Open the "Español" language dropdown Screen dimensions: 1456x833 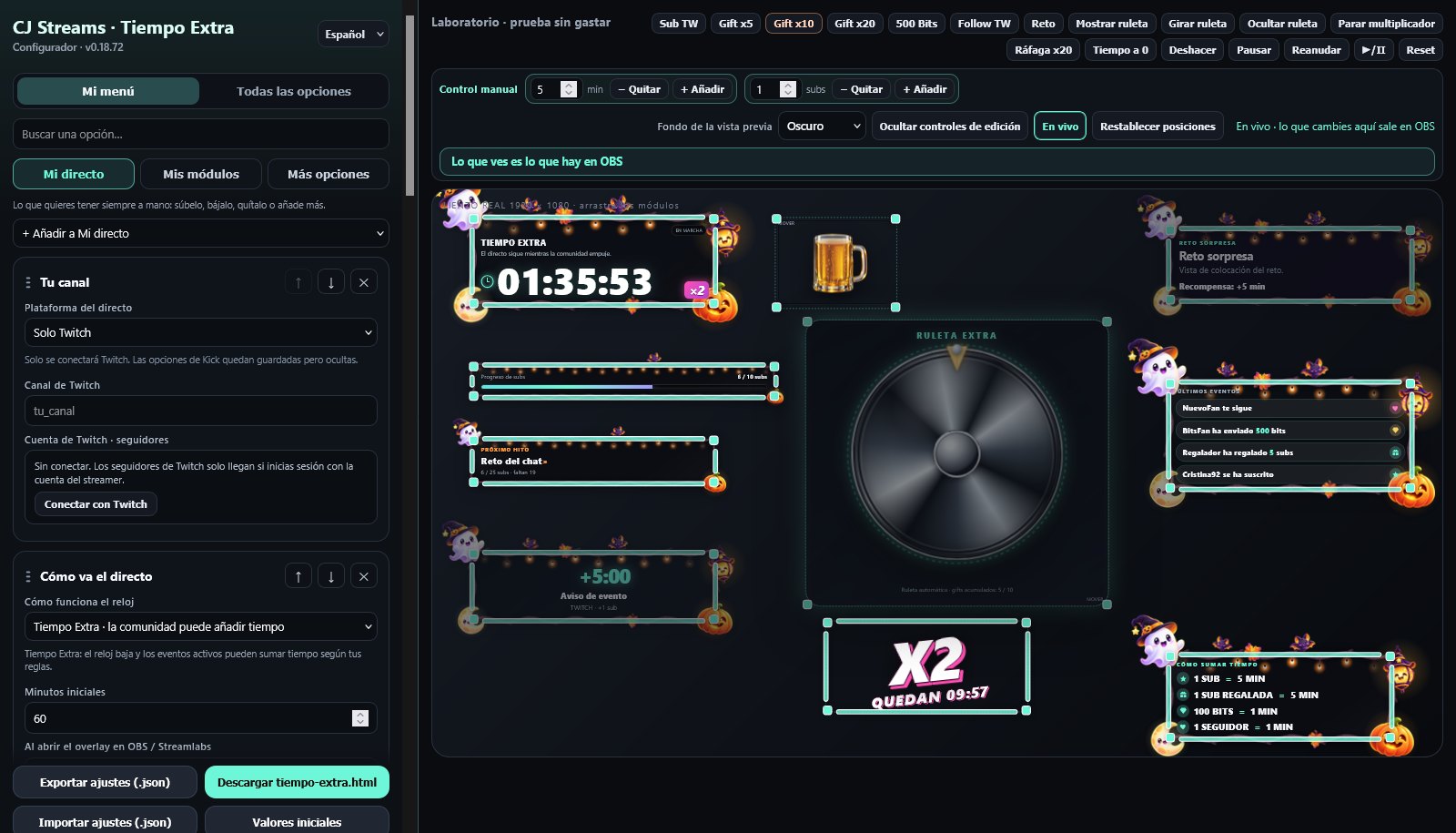click(354, 35)
